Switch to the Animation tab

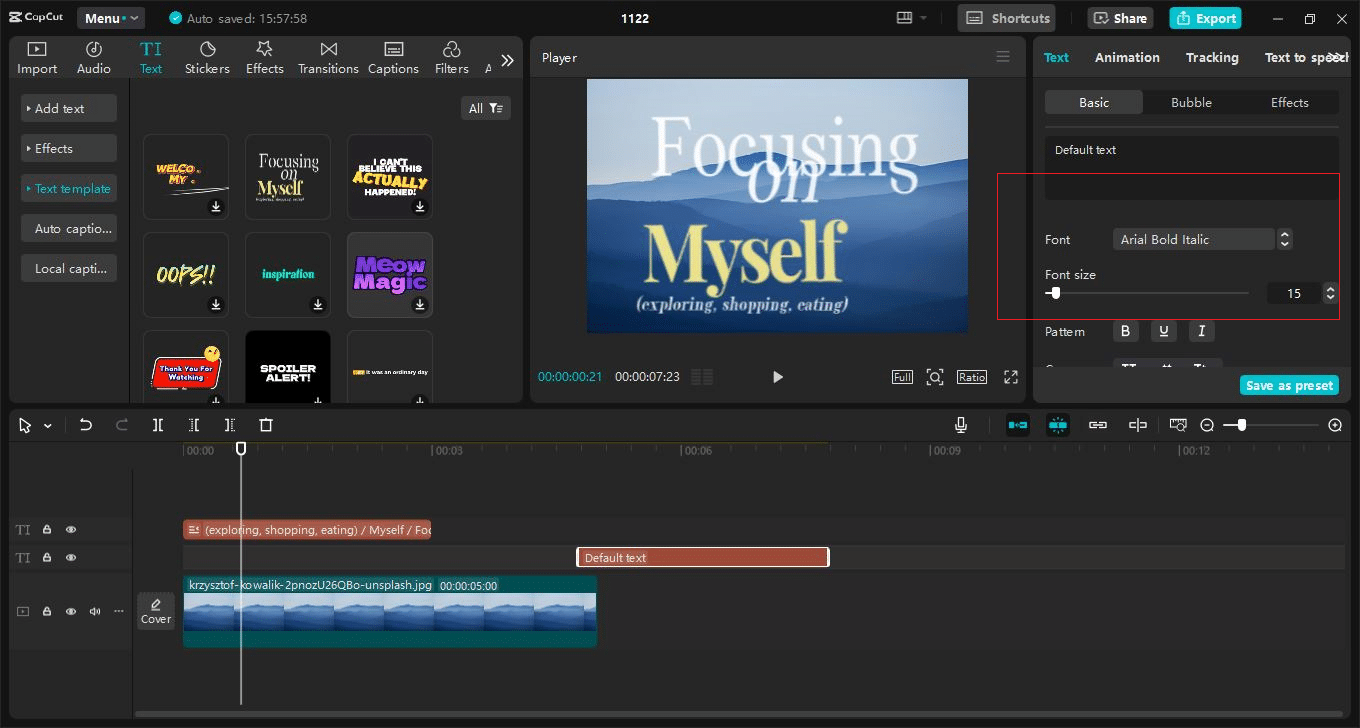pos(1127,57)
